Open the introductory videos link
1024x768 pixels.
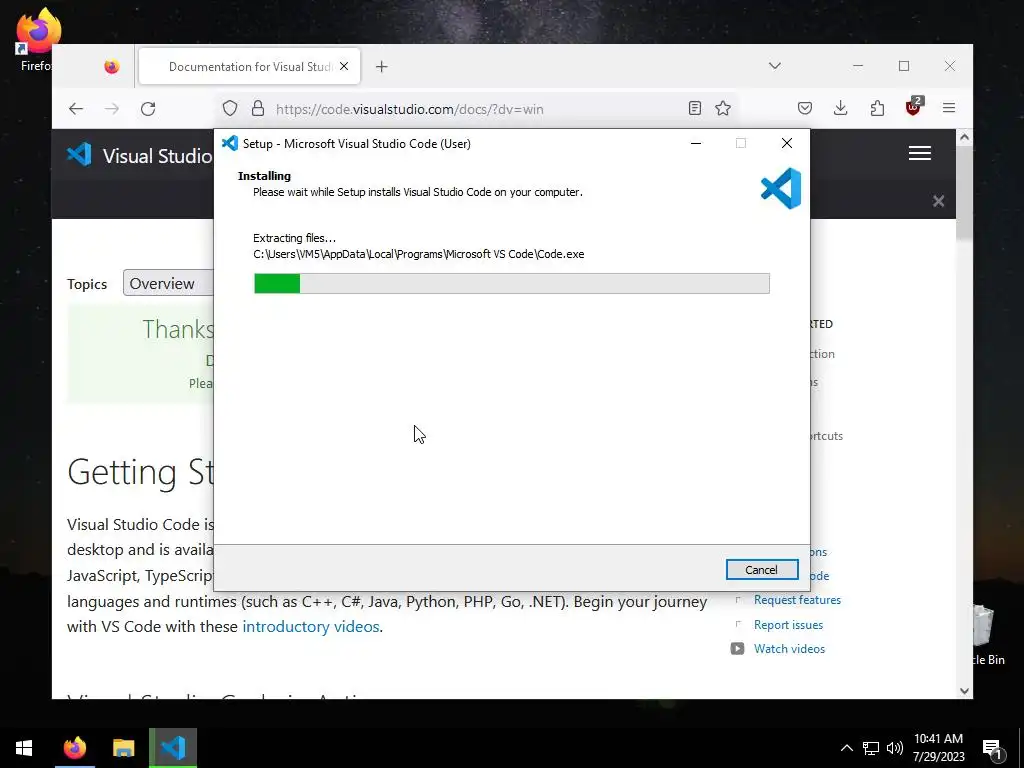coord(311,626)
